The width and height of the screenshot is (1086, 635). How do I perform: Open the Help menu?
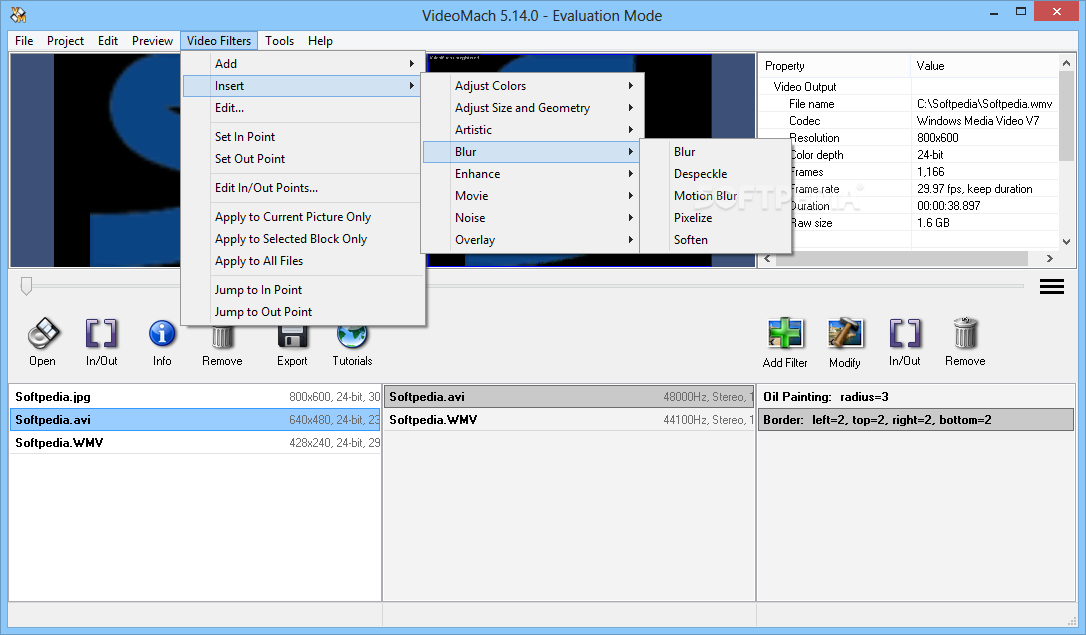pos(320,41)
